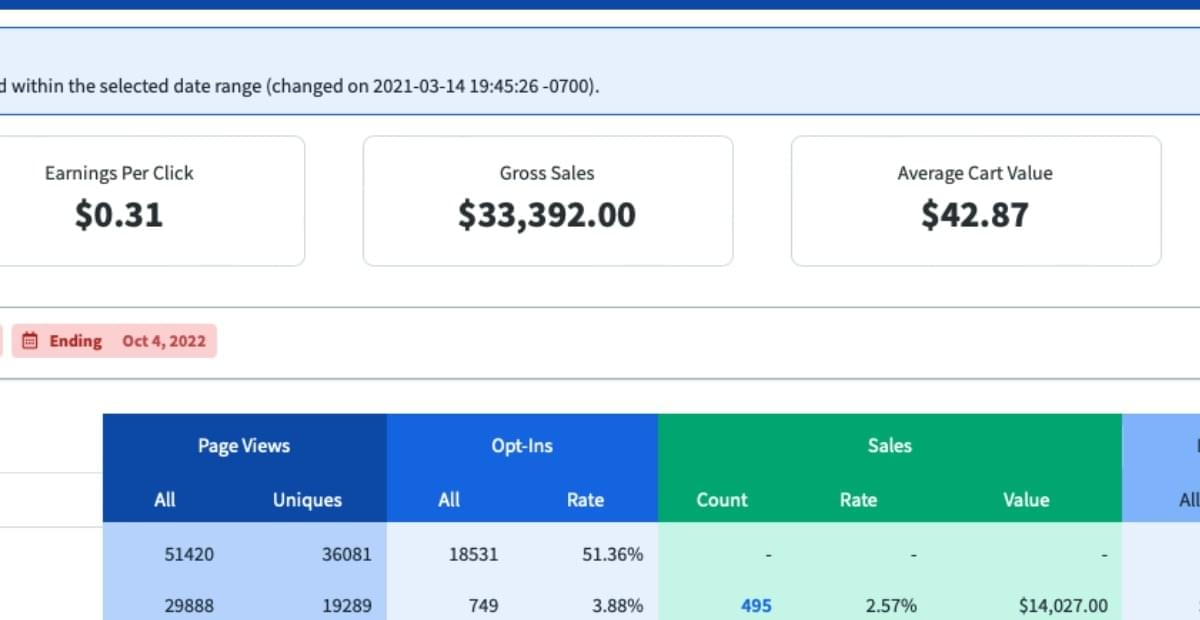Click the $42.87 Average Cart Value figure
The image size is (1200, 620).
tap(975, 215)
